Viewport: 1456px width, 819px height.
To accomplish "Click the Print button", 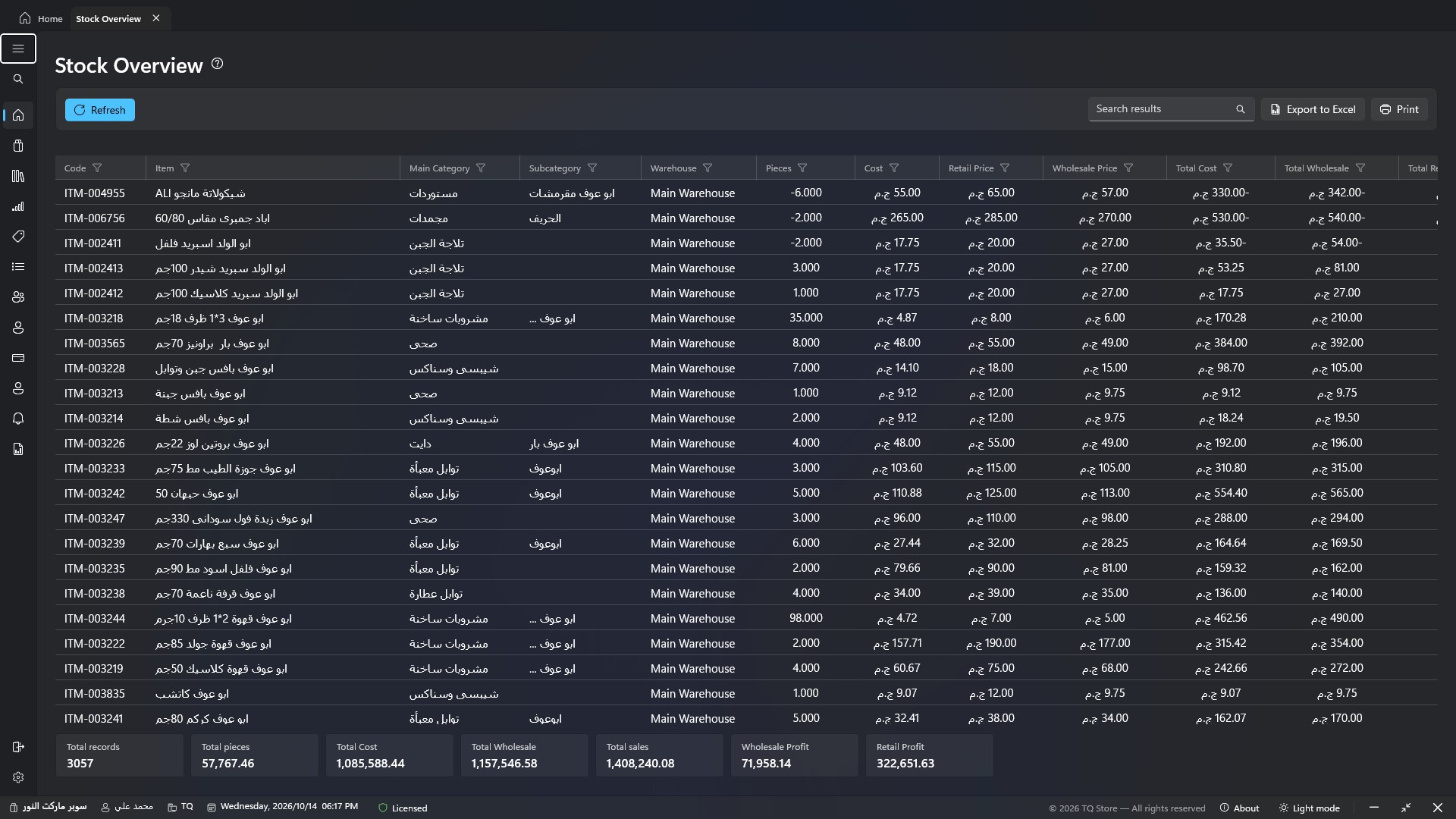I will pos(1399,109).
